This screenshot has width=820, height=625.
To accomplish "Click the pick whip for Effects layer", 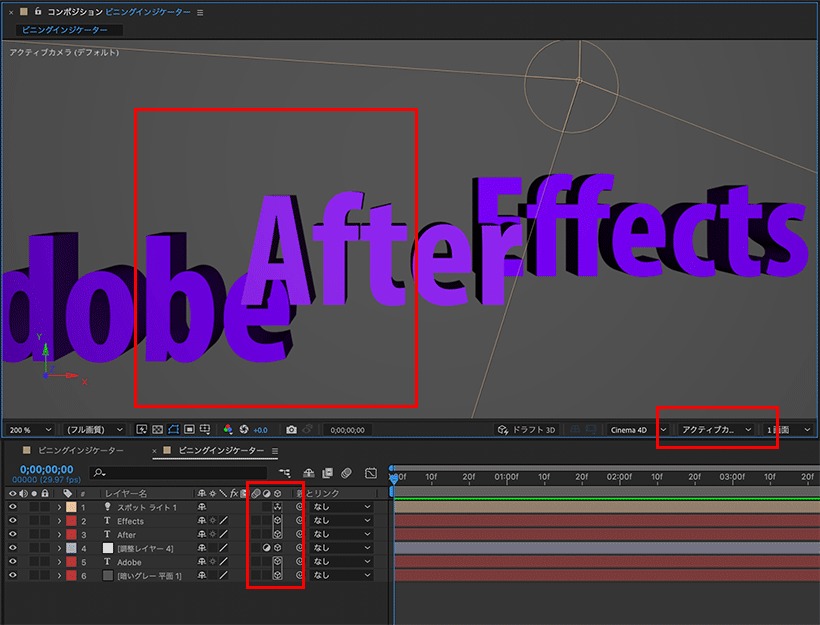I will pyautogui.click(x=299, y=520).
